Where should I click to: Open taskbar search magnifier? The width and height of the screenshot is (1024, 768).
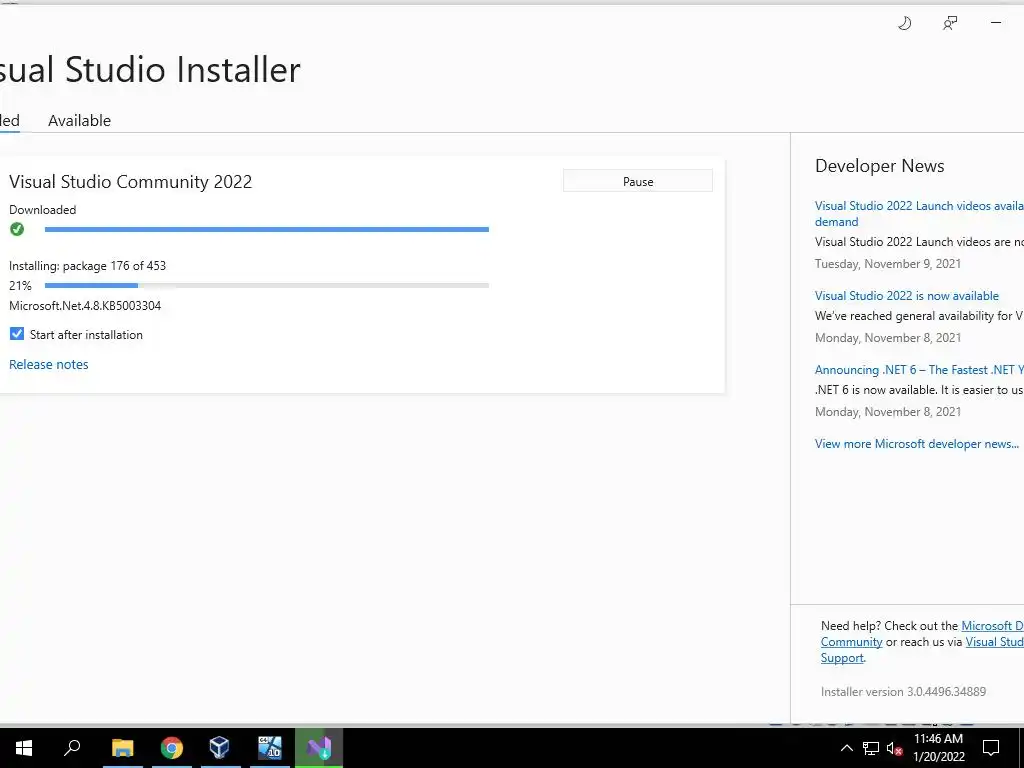click(x=72, y=748)
